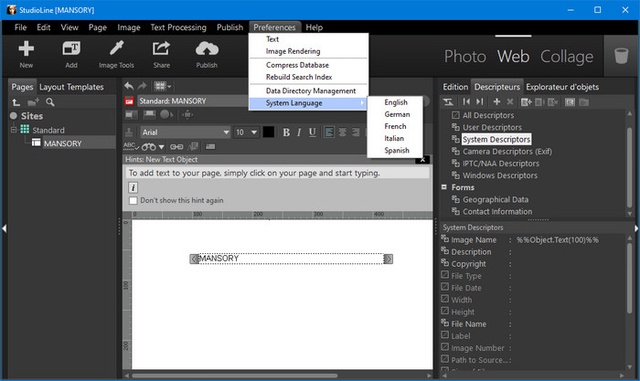Go to last descriptor arrow icon
640x381 pixels.
[x=480, y=102]
